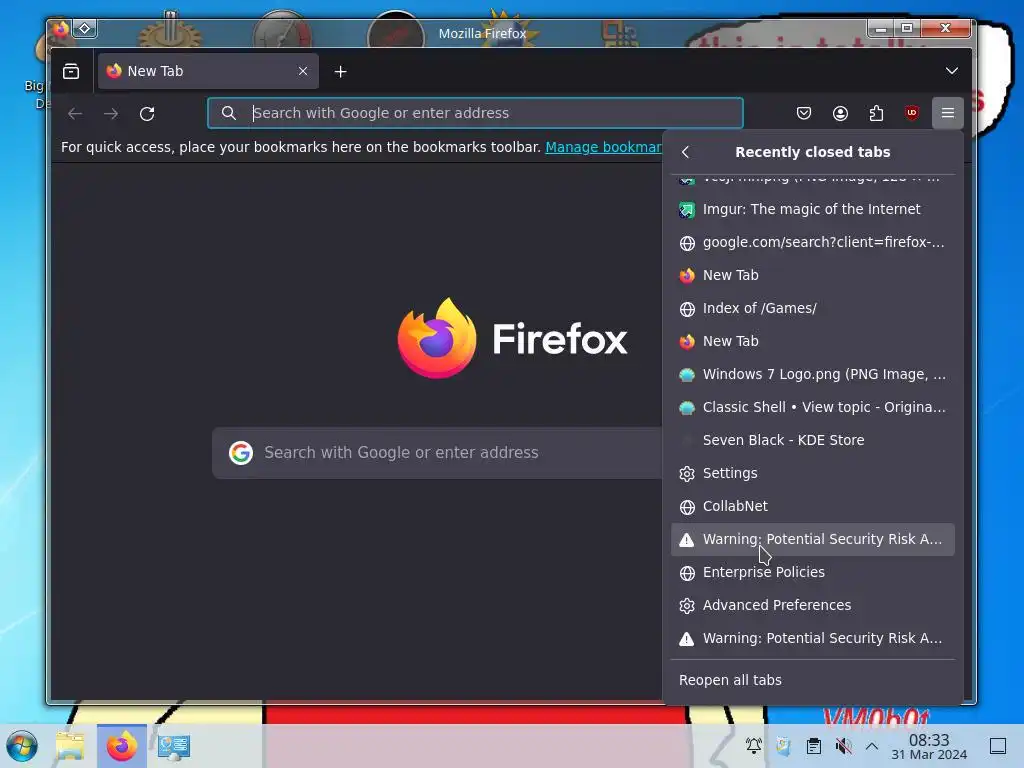The image size is (1024, 768).
Task: Open the Extensions puzzle icon
Action: [x=876, y=113]
